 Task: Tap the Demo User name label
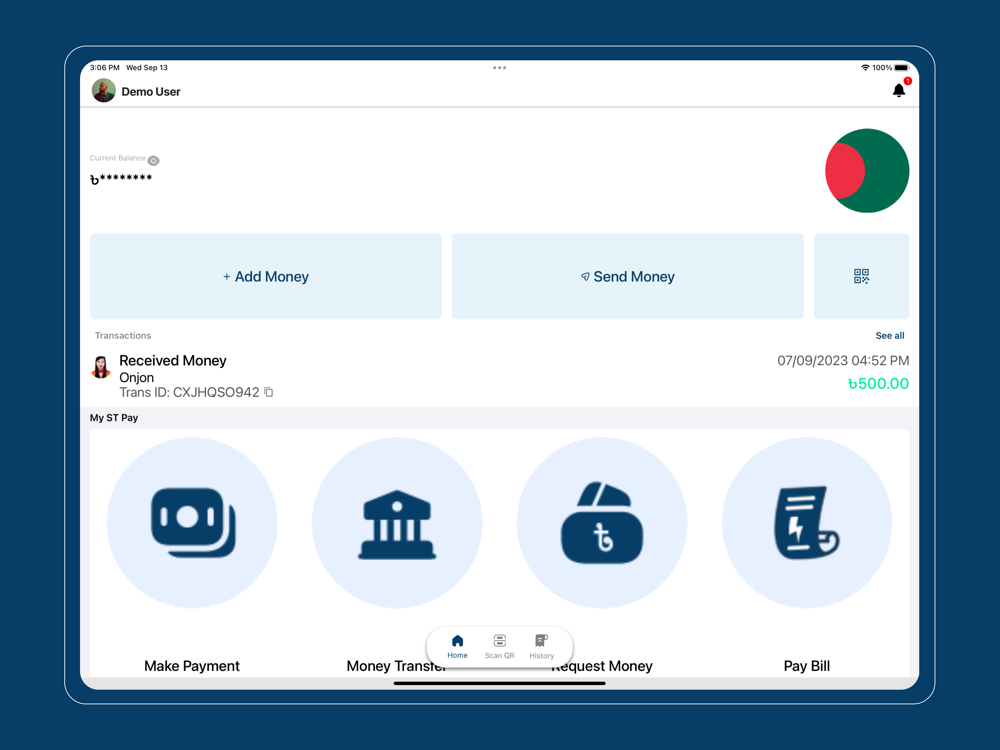151,92
